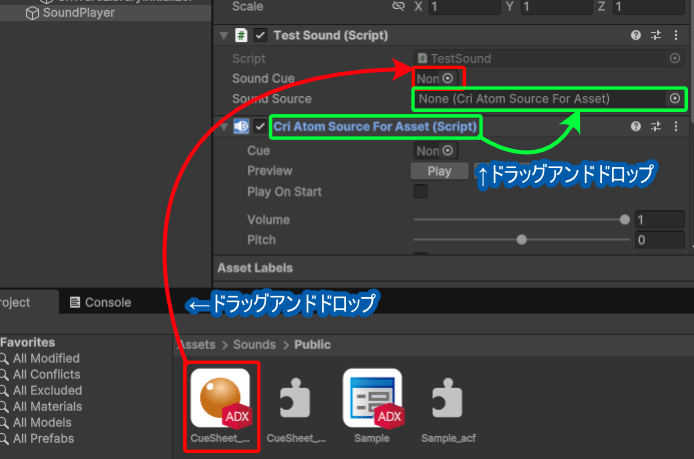Click the Sound Source object field
The height and width of the screenshot is (459, 694).
click(x=549, y=99)
